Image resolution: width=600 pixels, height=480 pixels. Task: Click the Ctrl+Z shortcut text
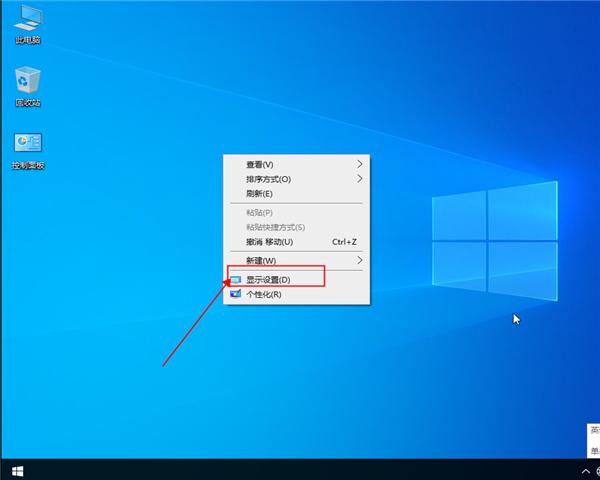344,242
